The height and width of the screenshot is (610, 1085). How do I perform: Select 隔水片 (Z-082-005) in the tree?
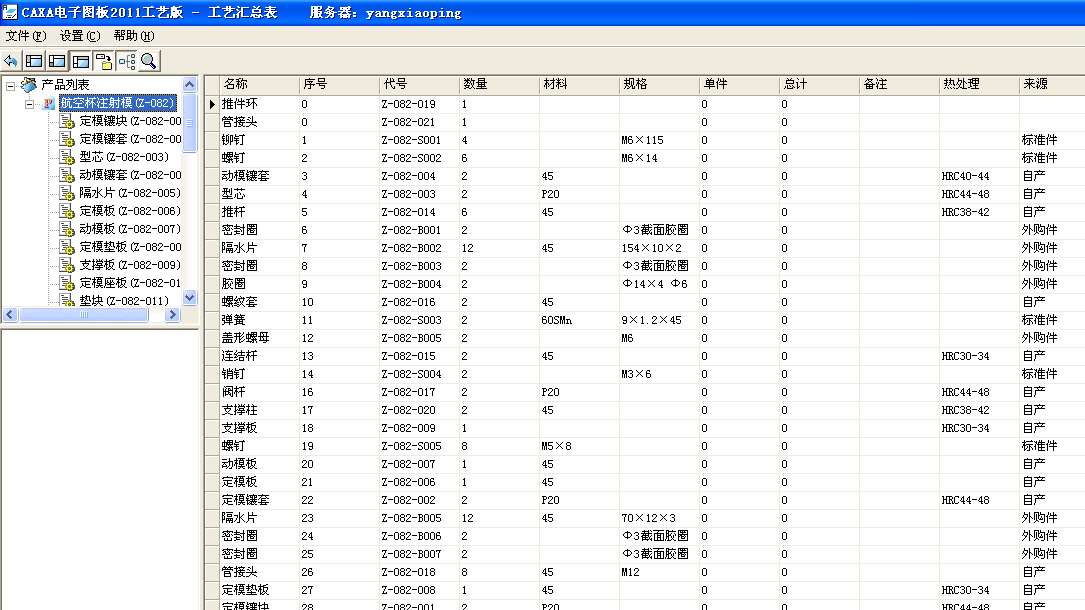(x=129, y=193)
